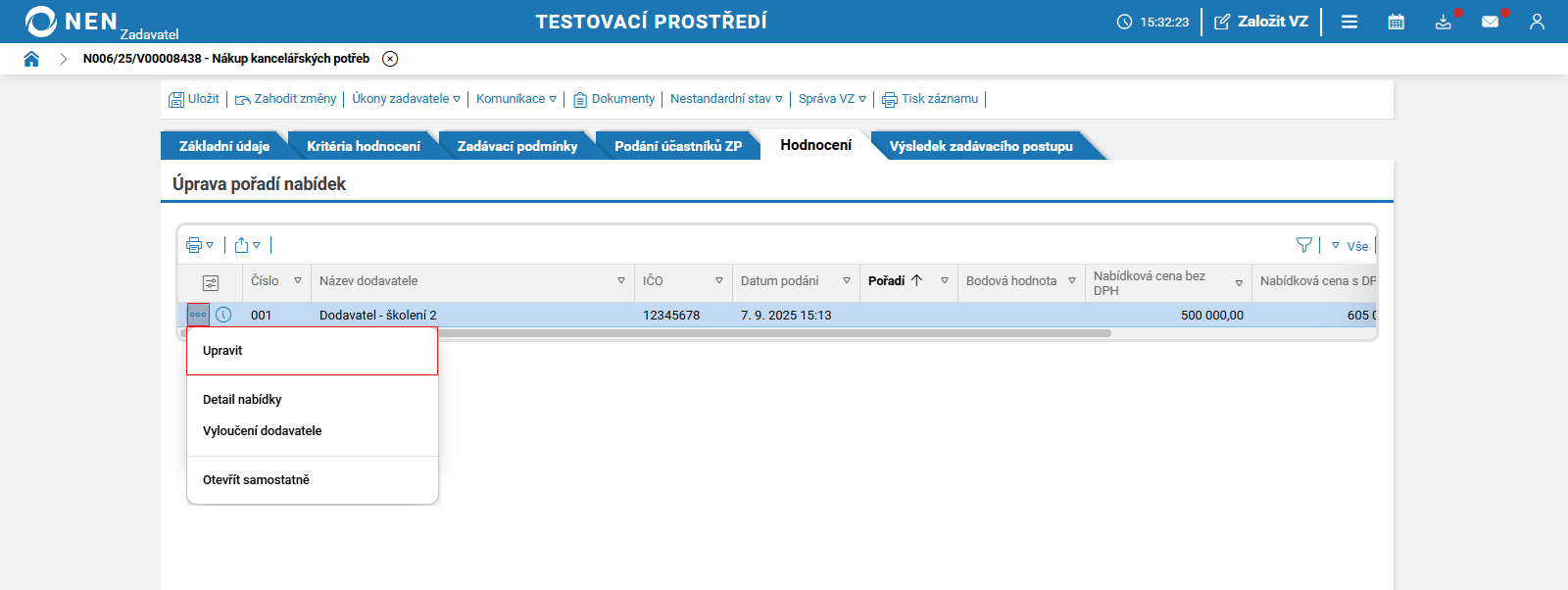Click Uložit save button
This screenshot has width=1568, height=590.
194,99
